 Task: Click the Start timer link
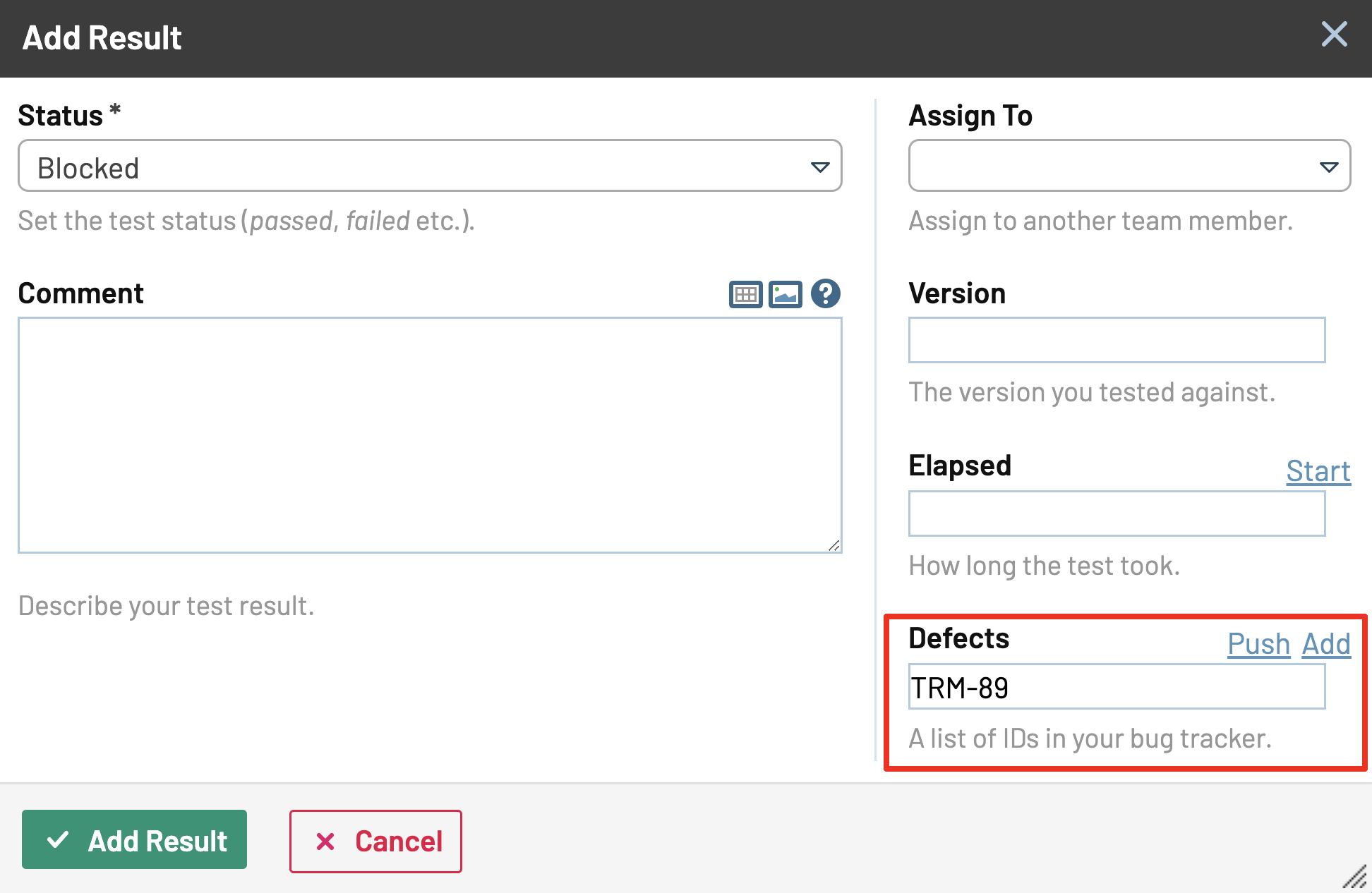(x=1318, y=470)
